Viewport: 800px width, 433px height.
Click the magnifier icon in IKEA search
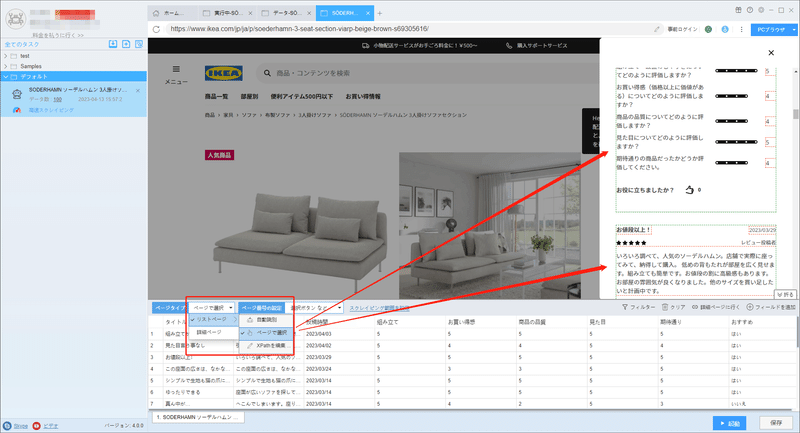[267, 73]
